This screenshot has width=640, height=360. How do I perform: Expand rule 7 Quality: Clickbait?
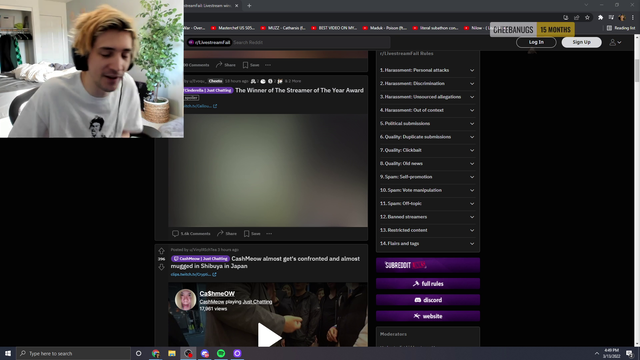click(427, 150)
